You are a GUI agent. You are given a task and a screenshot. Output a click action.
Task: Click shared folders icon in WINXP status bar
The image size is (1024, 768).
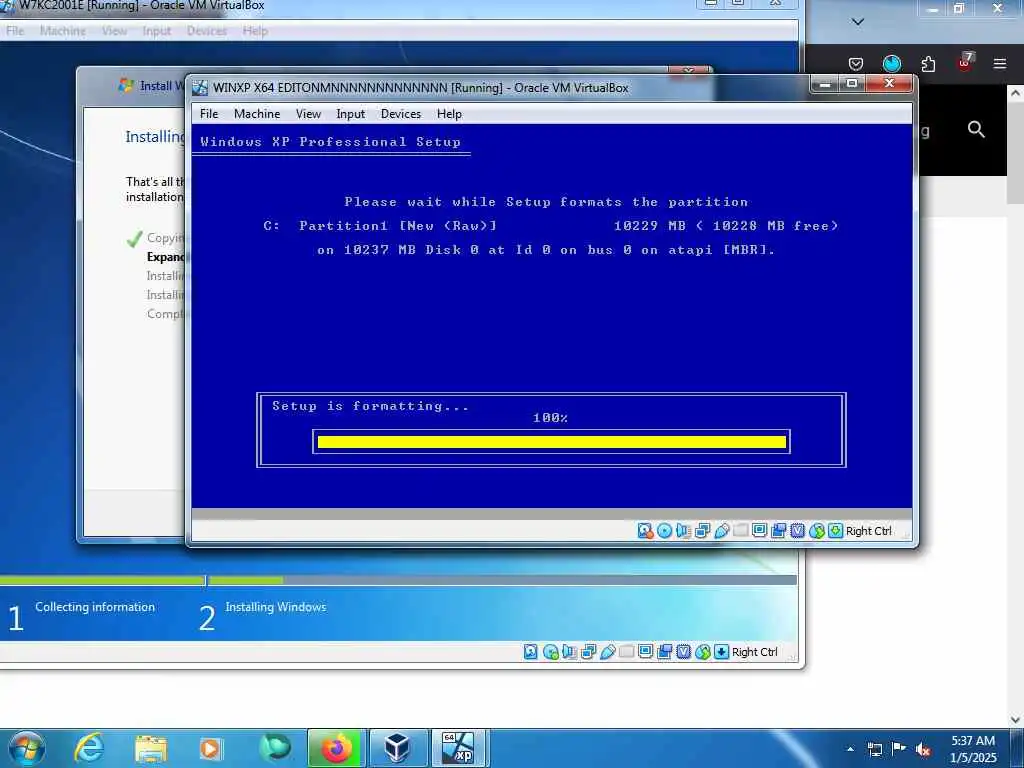pyautogui.click(x=740, y=530)
